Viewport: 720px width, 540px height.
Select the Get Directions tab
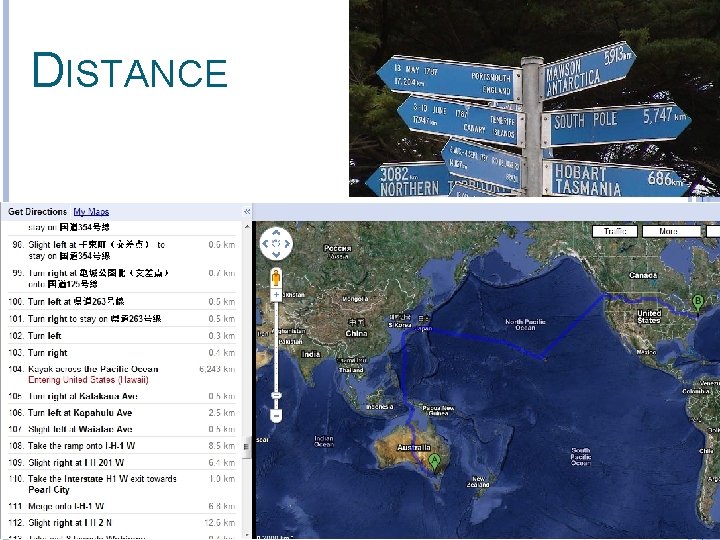[37, 212]
